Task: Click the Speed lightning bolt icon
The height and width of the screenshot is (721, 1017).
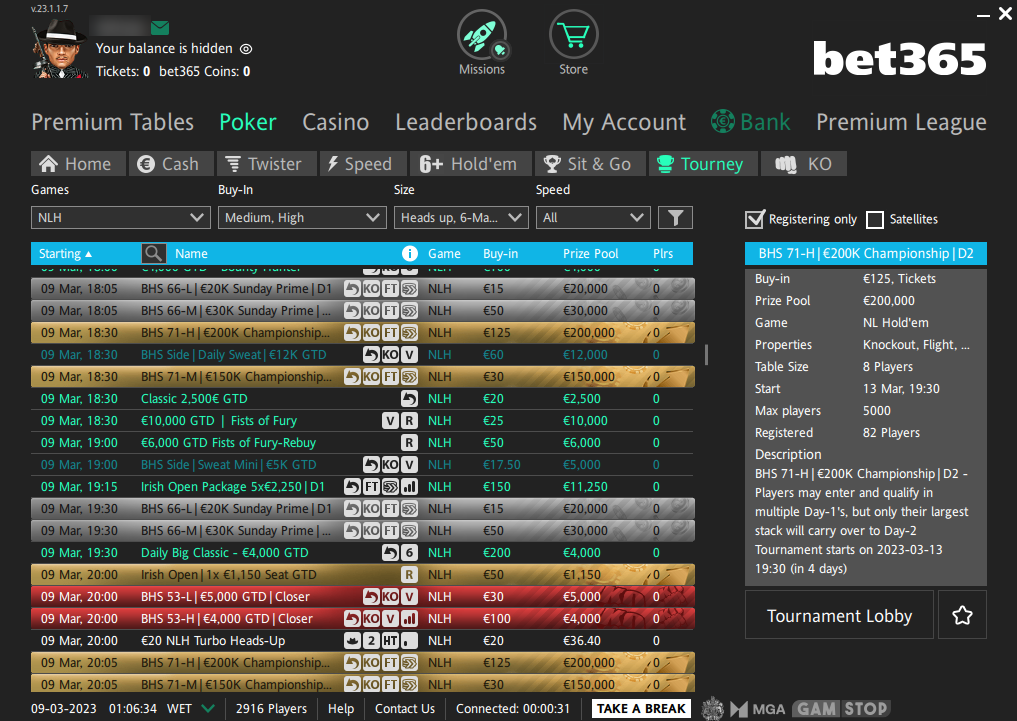Action: (333, 164)
